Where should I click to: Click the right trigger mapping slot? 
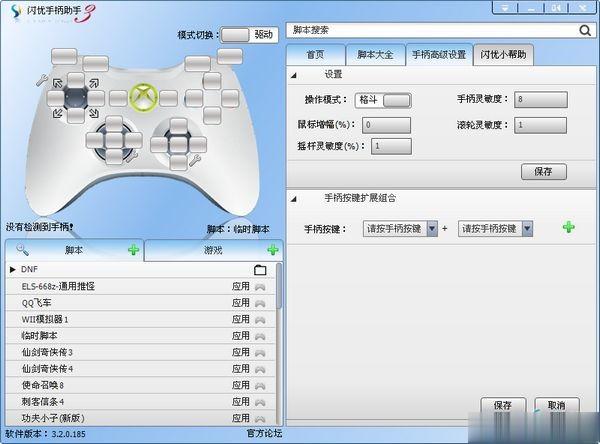pos(230,56)
